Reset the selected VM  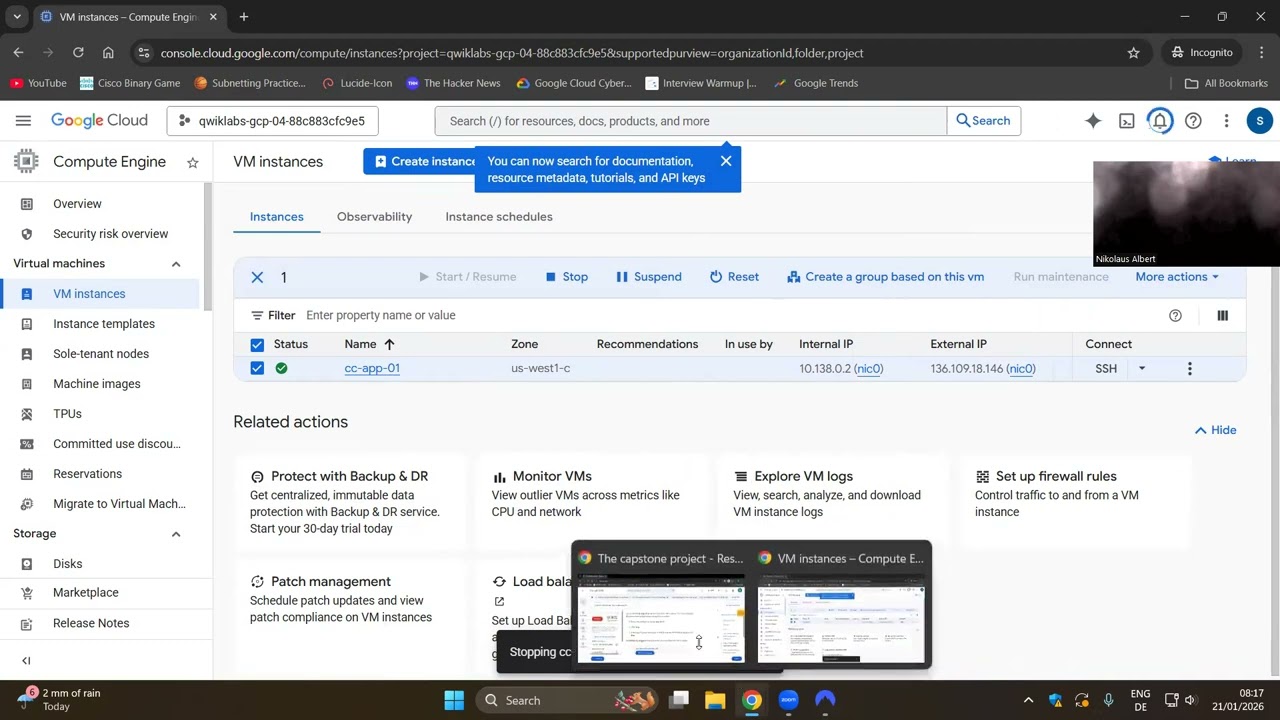734,277
